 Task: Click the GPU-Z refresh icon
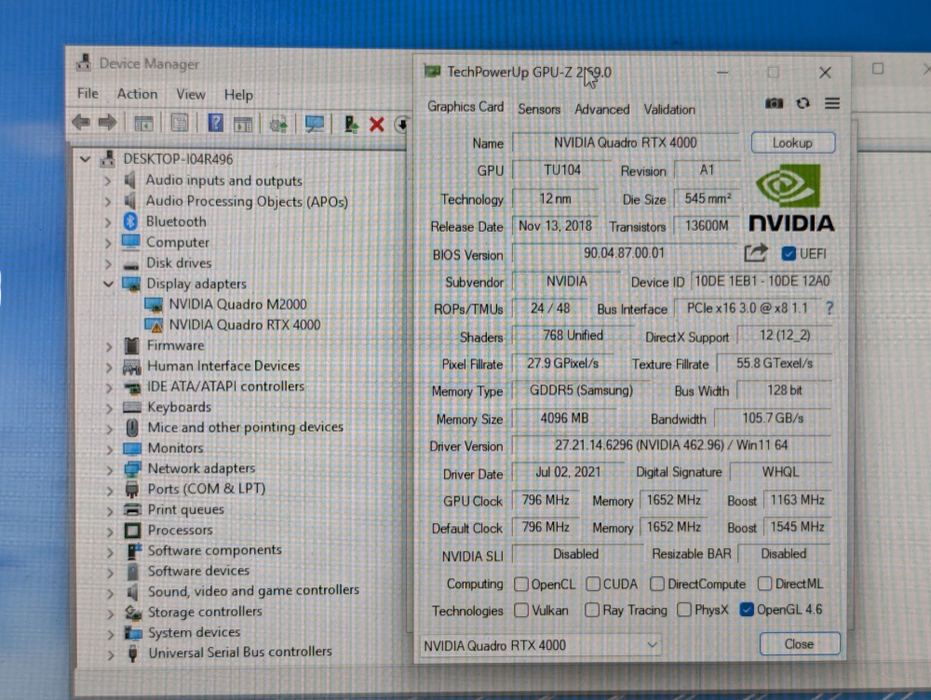[803, 103]
